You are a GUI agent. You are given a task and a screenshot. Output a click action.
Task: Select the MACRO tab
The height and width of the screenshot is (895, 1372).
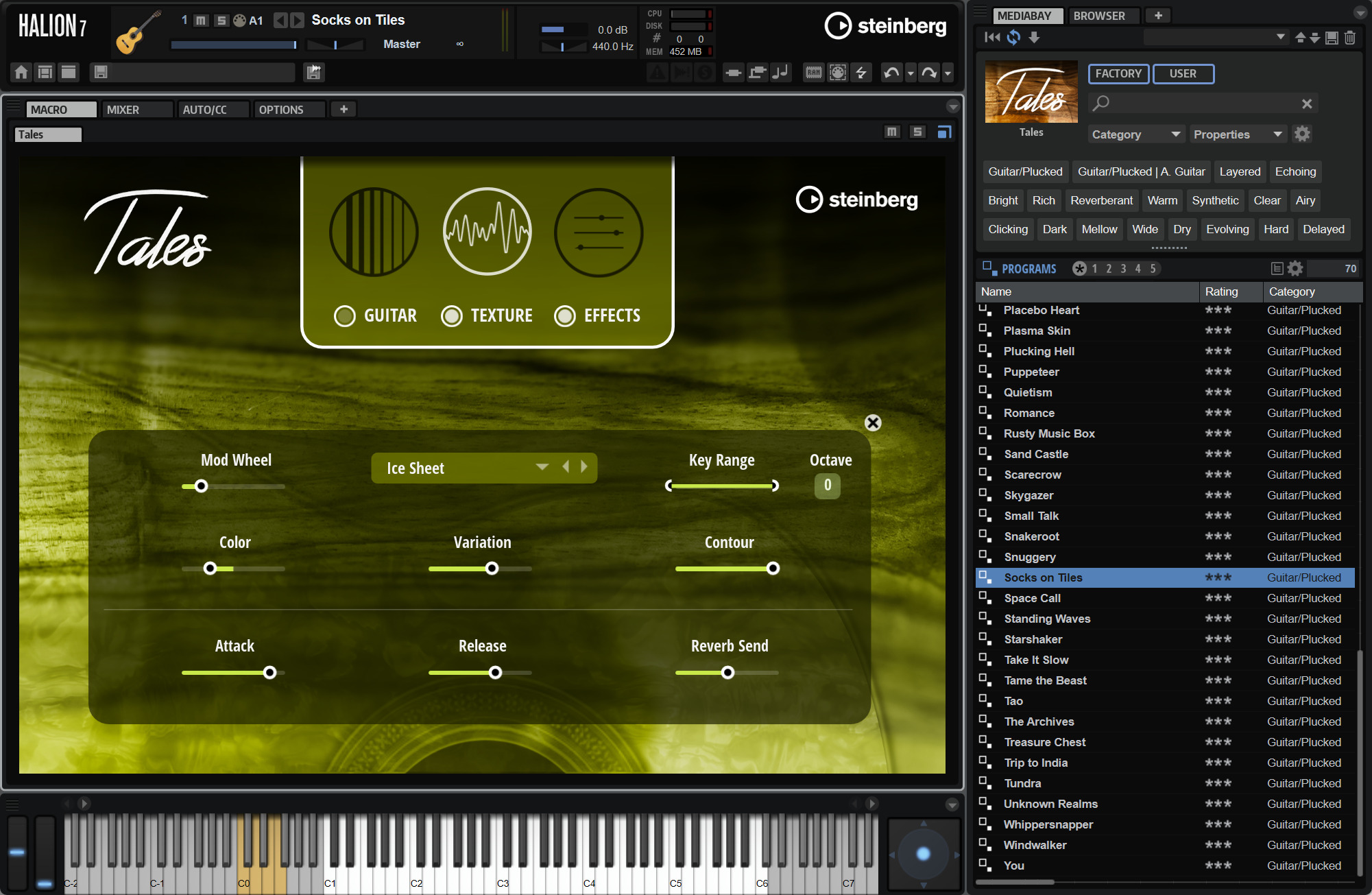click(x=62, y=110)
